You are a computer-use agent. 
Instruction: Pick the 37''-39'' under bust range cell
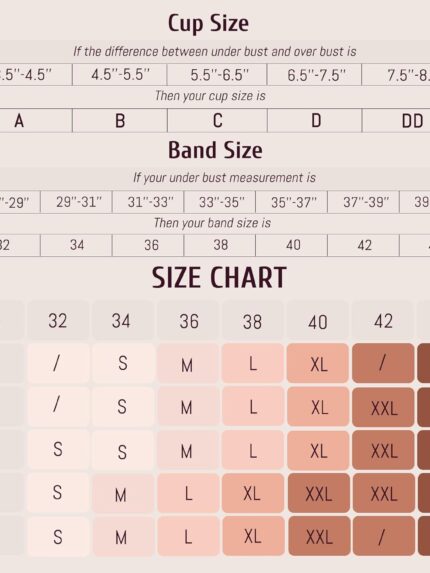click(x=364, y=202)
